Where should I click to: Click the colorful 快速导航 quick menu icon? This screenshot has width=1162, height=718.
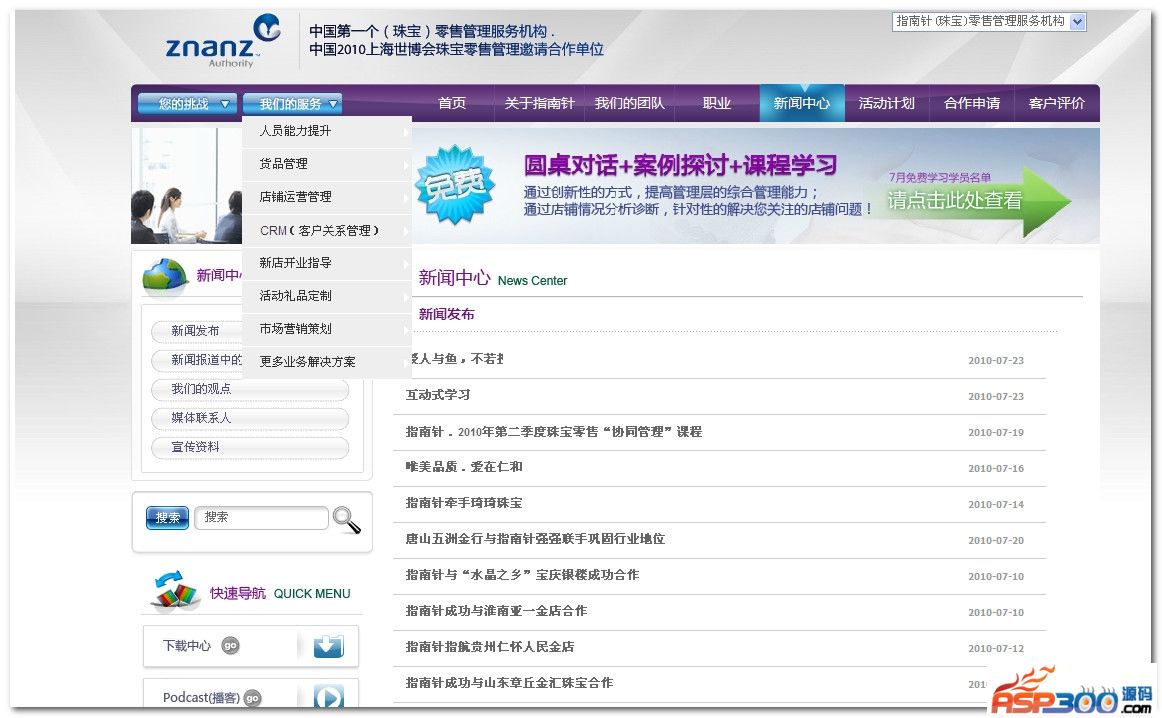click(175, 591)
